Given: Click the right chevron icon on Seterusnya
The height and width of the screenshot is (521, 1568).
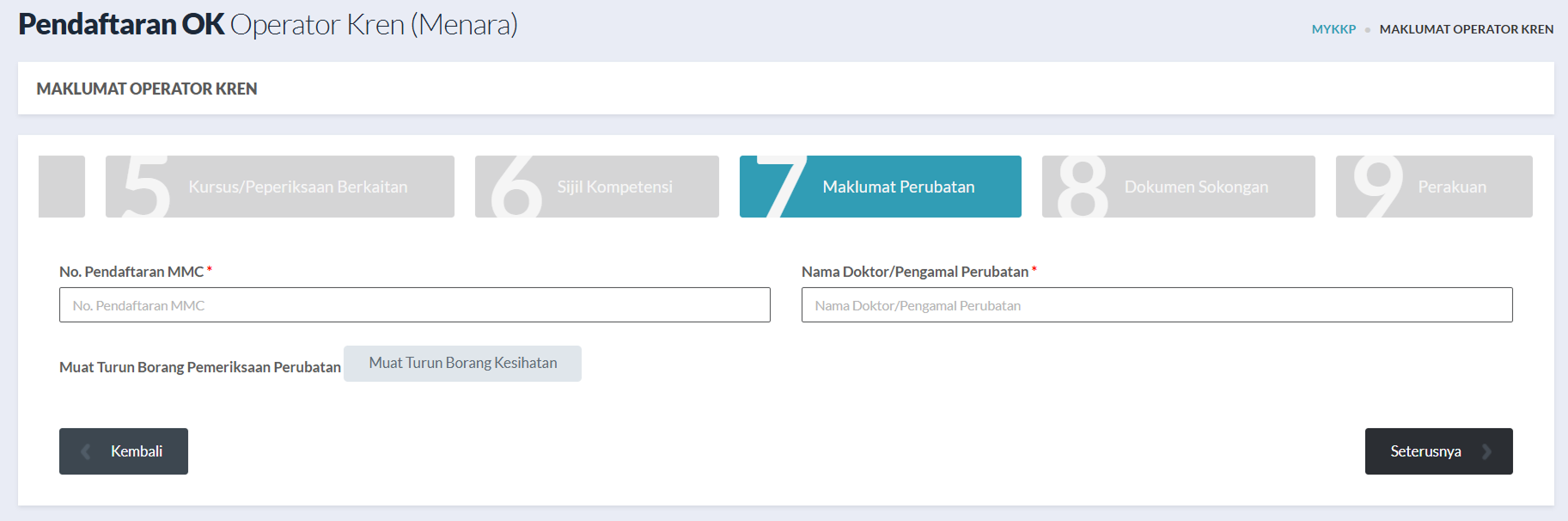Looking at the screenshot, I should point(1486,451).
